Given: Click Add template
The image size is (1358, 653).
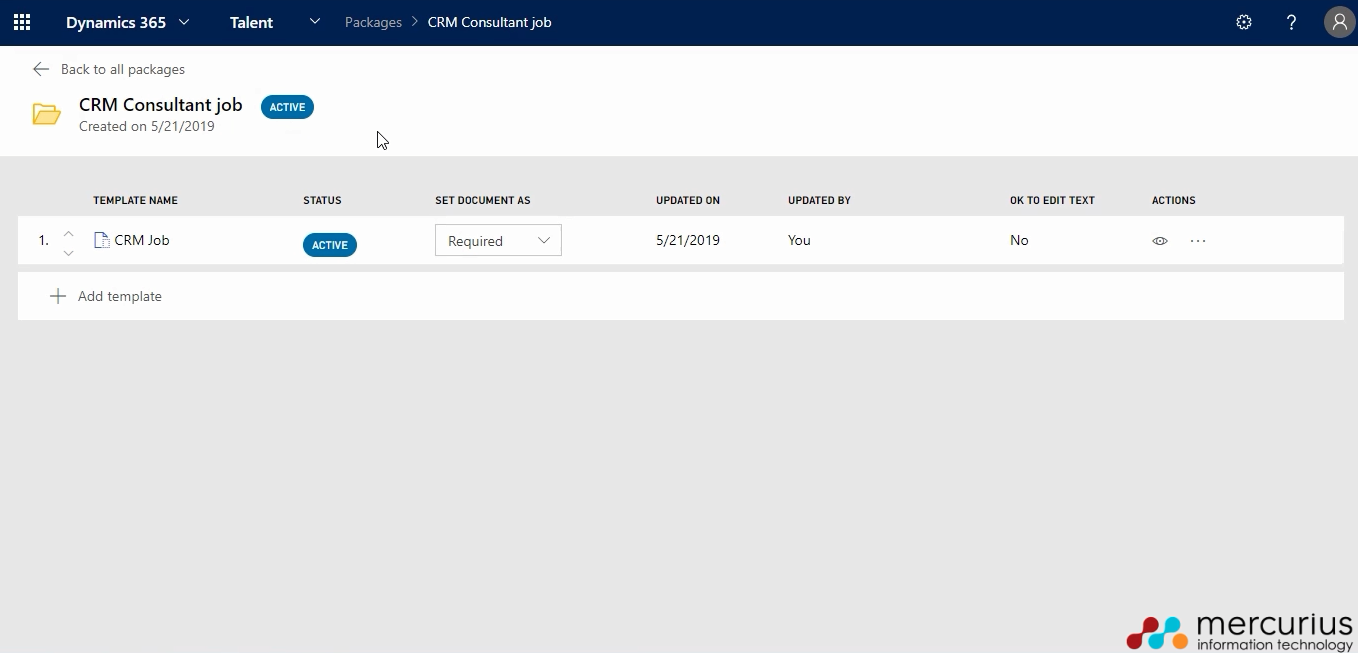Looking at the screenshot, I should [120, 296].
